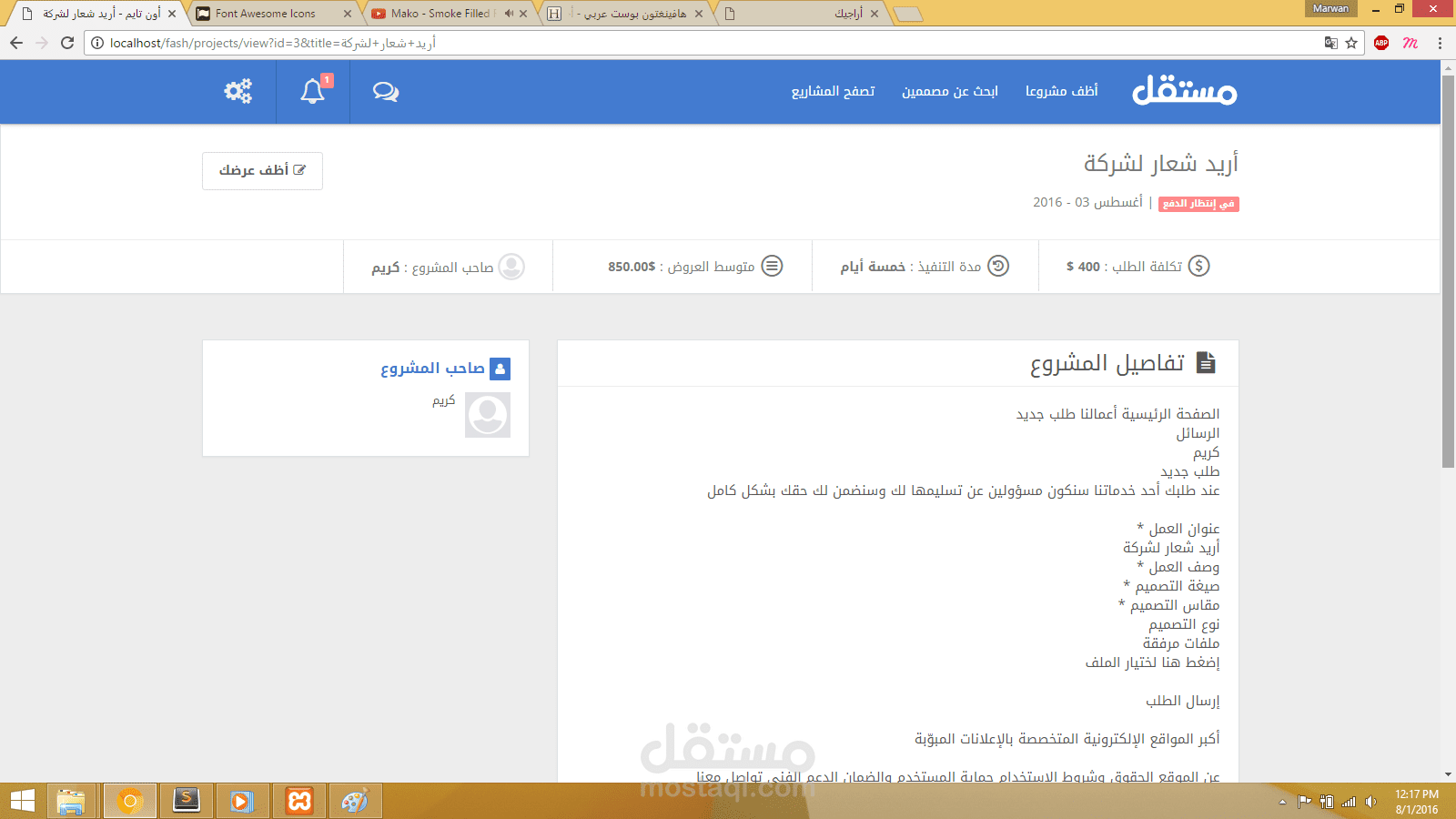This screenshot has height=819, width=1456.
Task: Click the text إضغط هنا لختيار الملف
Action: click(x=1152, y=662)
